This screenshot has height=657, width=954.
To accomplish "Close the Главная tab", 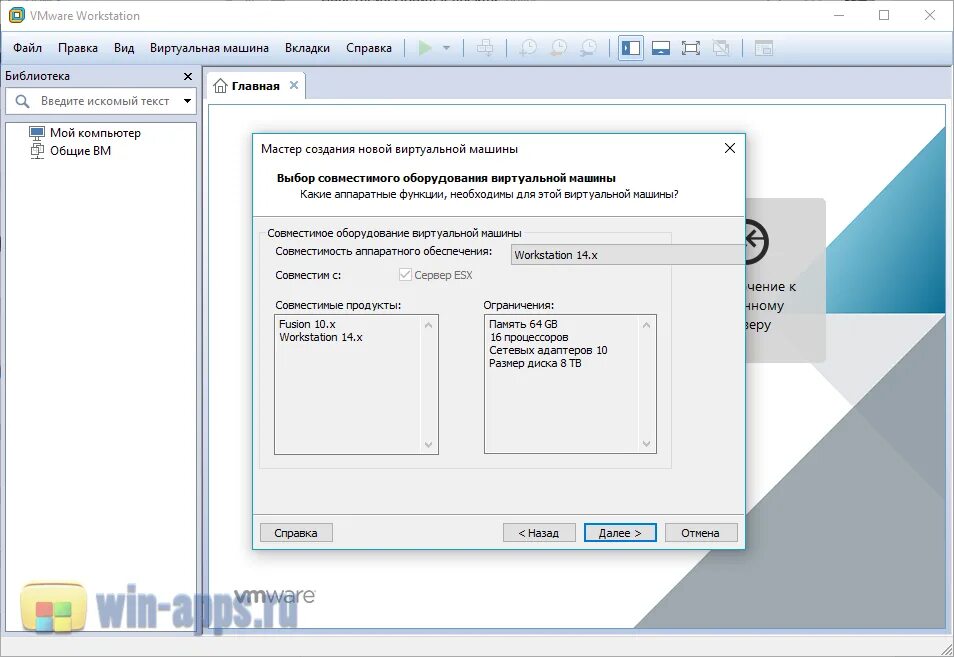I will tap(294, 85).
